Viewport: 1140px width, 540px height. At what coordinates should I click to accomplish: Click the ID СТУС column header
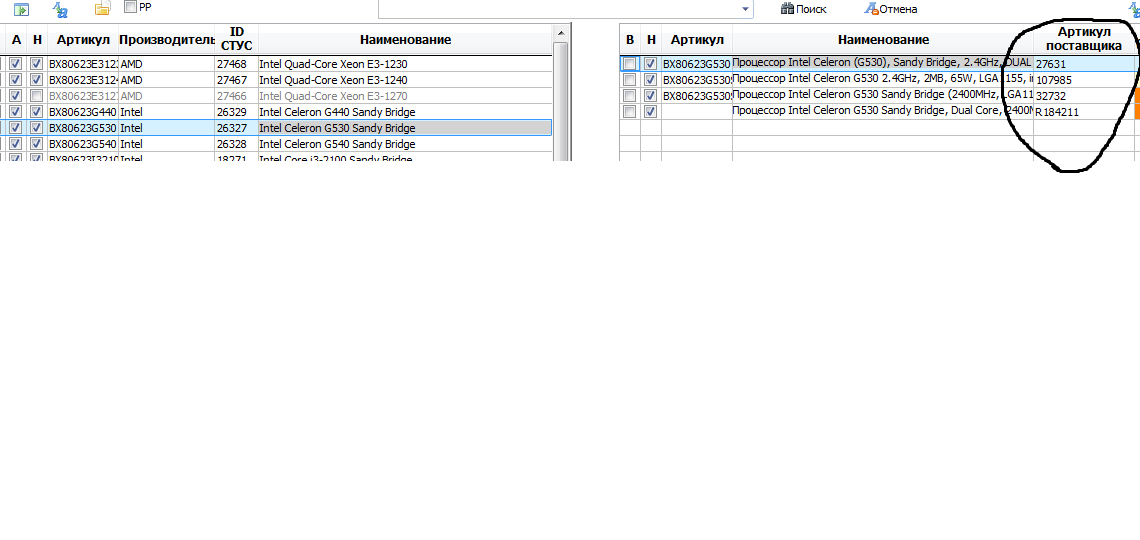[236, 39]
